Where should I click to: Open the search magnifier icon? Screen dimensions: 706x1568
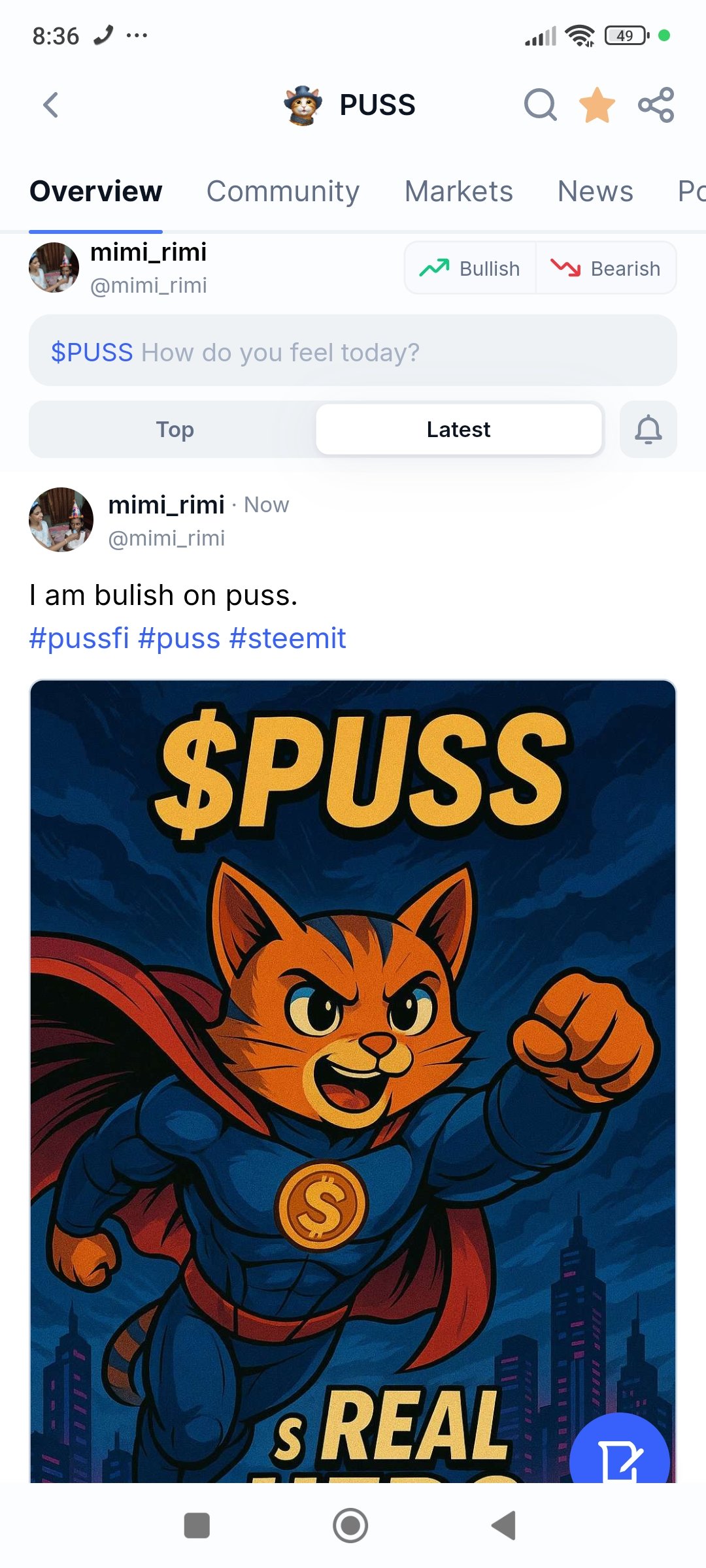[540, 105]
